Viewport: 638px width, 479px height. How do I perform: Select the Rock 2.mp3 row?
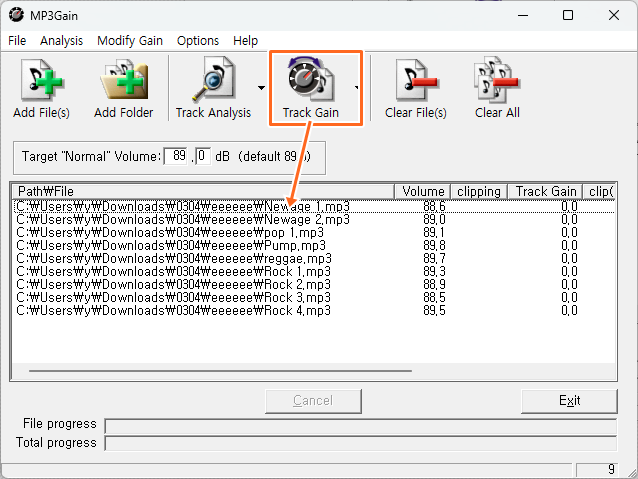tap(314, 284)
